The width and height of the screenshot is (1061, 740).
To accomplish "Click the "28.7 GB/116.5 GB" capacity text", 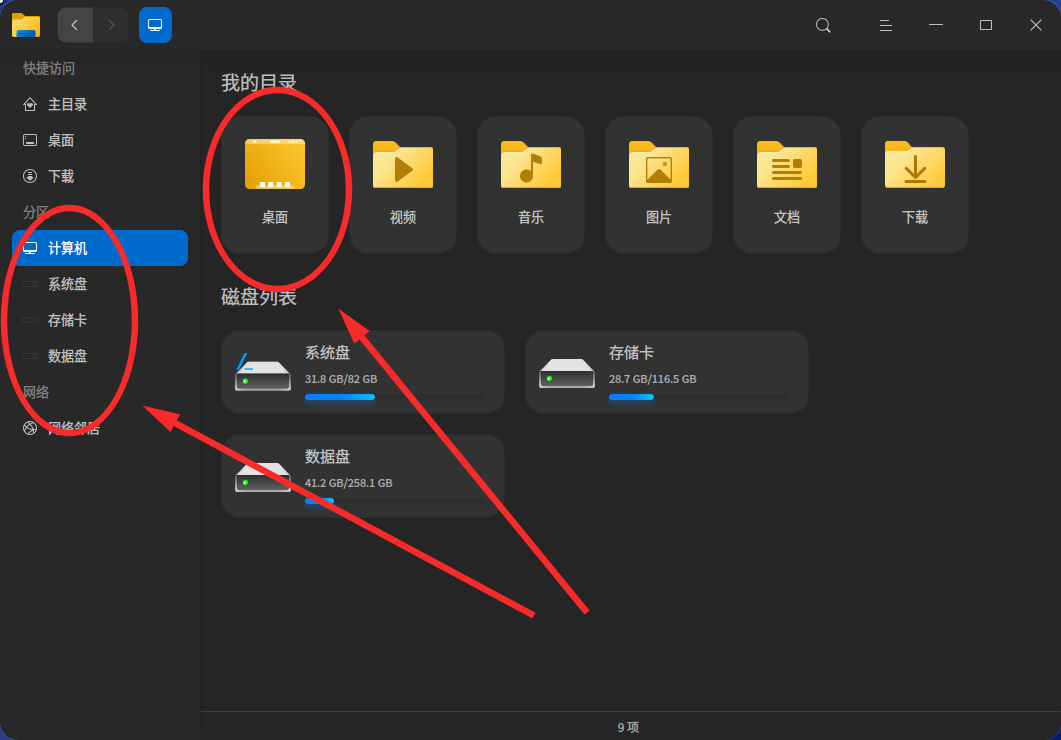I will pyautogui.click(x=652, y=379).
